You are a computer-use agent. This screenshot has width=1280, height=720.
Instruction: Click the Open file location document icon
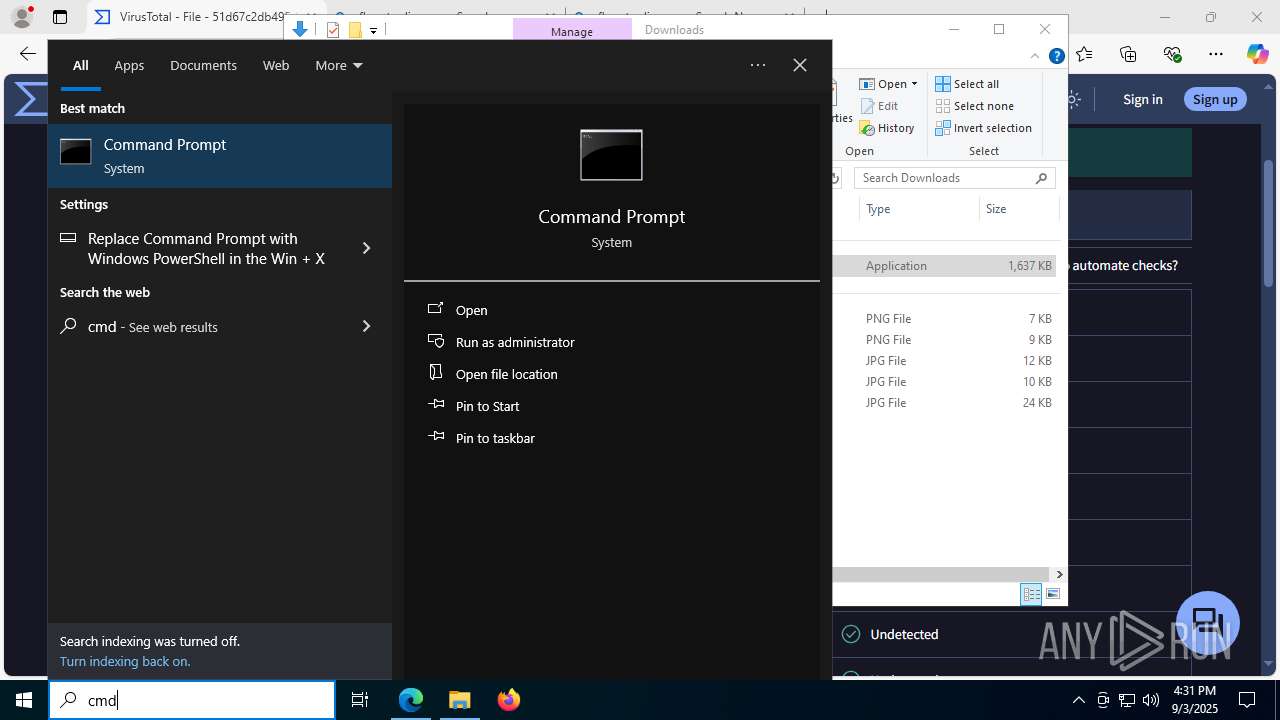pos(436,372)
